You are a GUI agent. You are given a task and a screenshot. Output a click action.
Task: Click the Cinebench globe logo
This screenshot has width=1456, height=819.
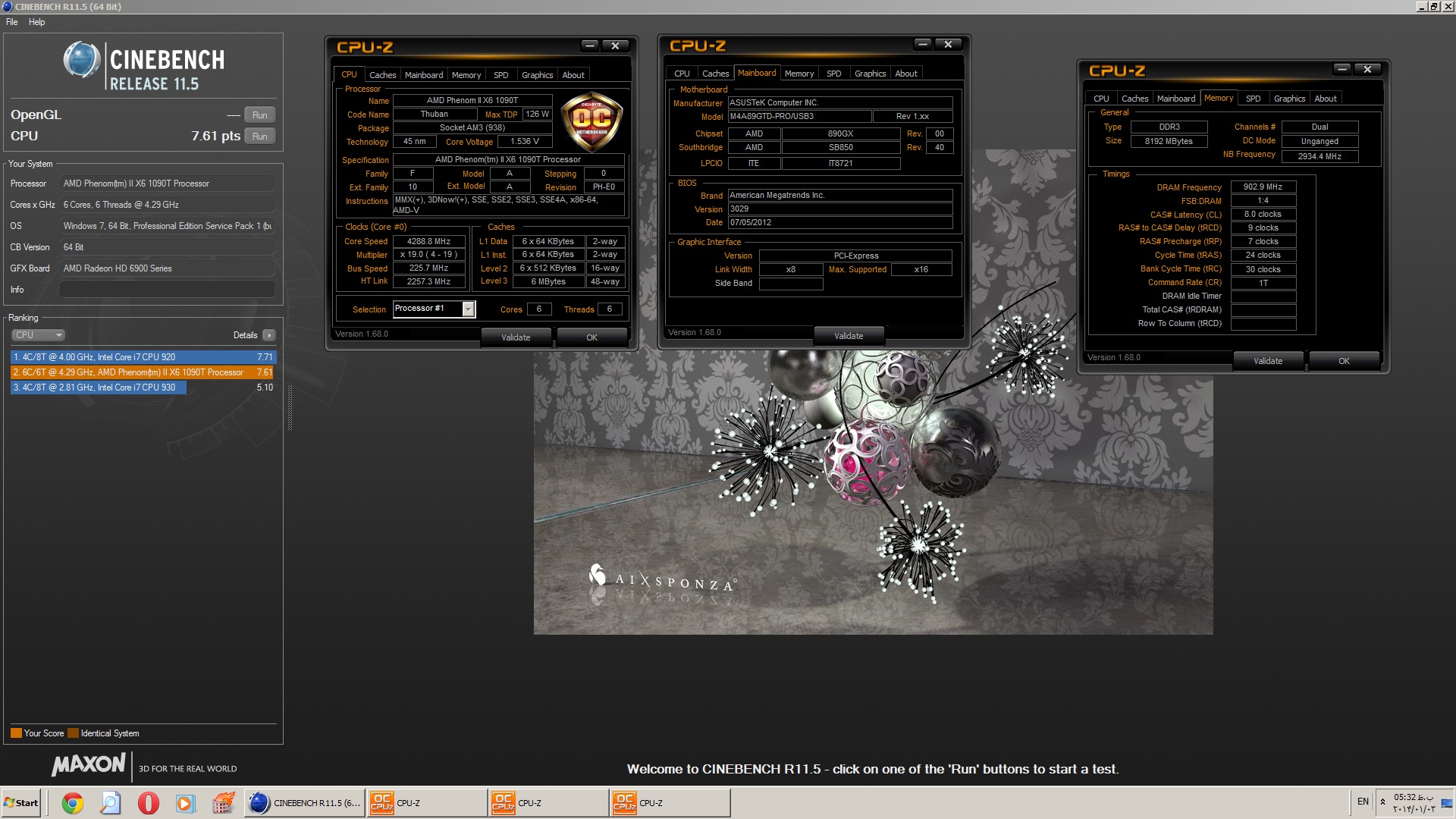point(82,60)
